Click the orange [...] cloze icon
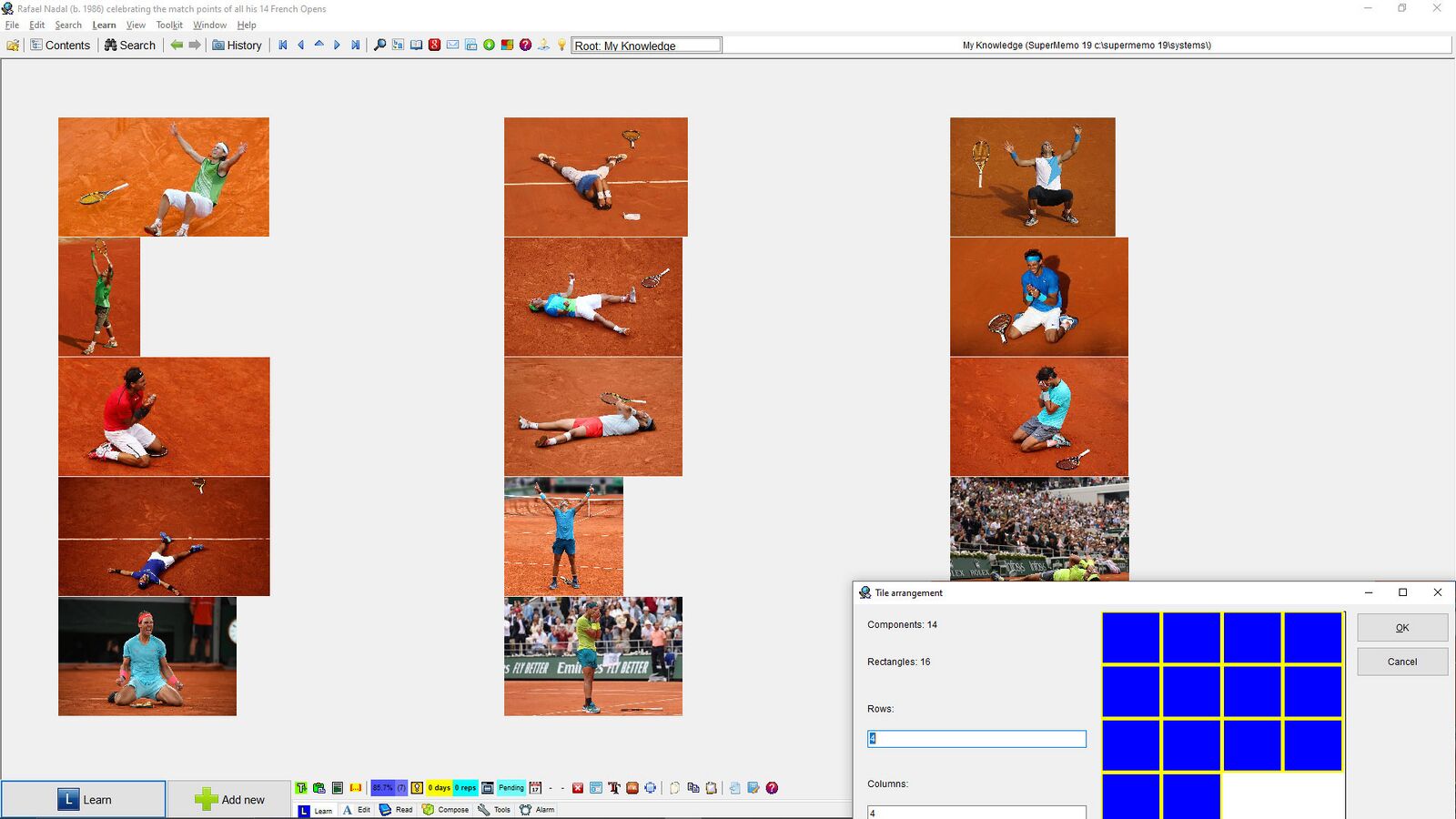This screenshot has height=819, width=1456. 356,788
